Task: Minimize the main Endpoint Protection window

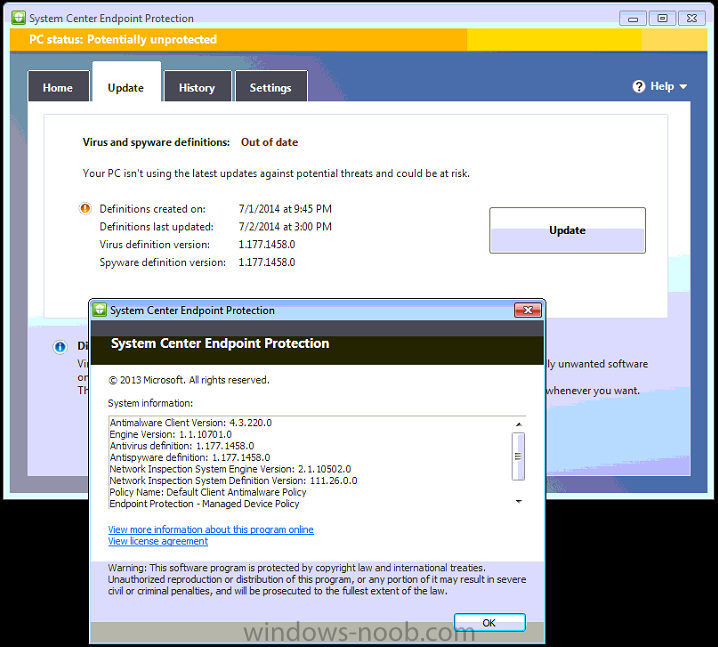Action: click(633, 18)
